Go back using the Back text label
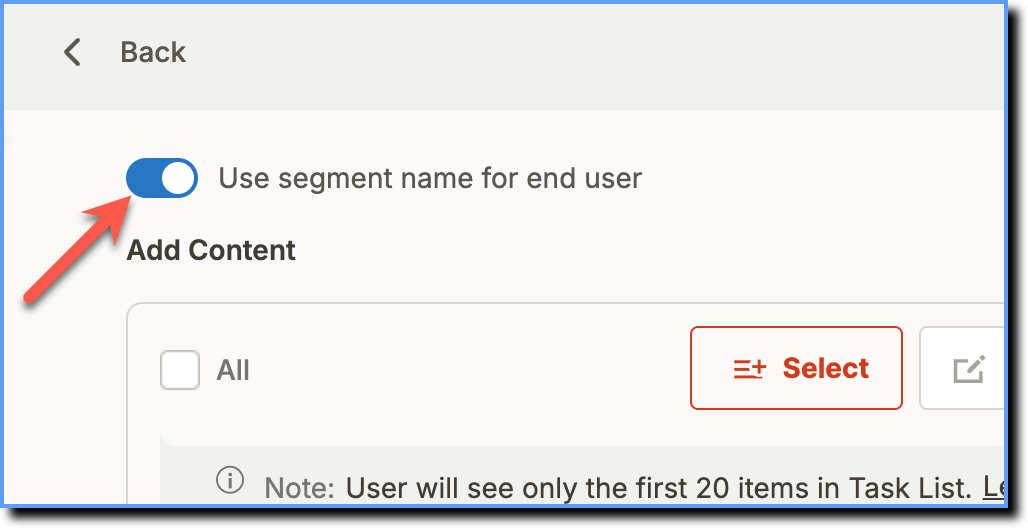 (x=153, y=52)
